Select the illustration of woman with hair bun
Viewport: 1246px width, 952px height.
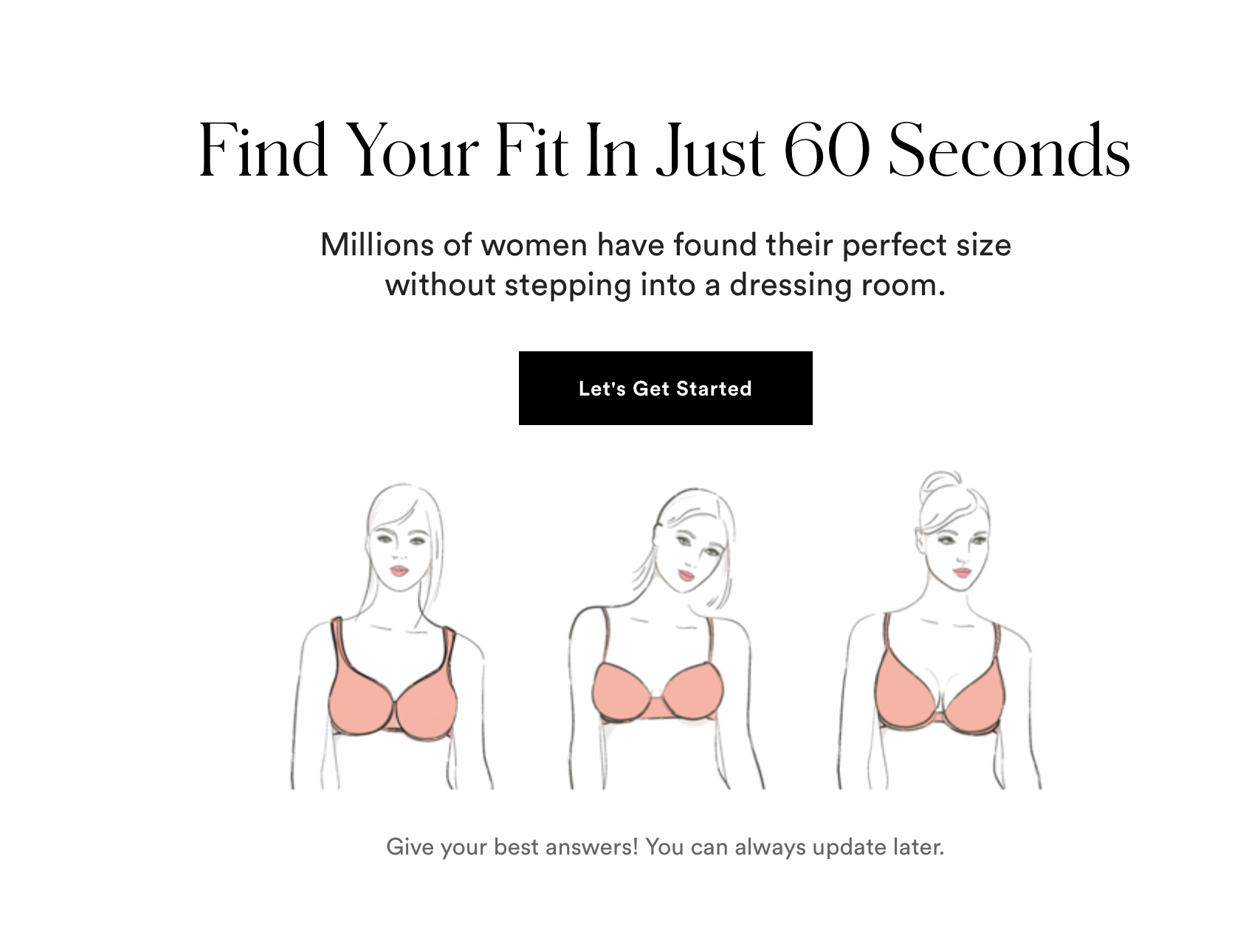pyautogui.click(x=940, y=630)
